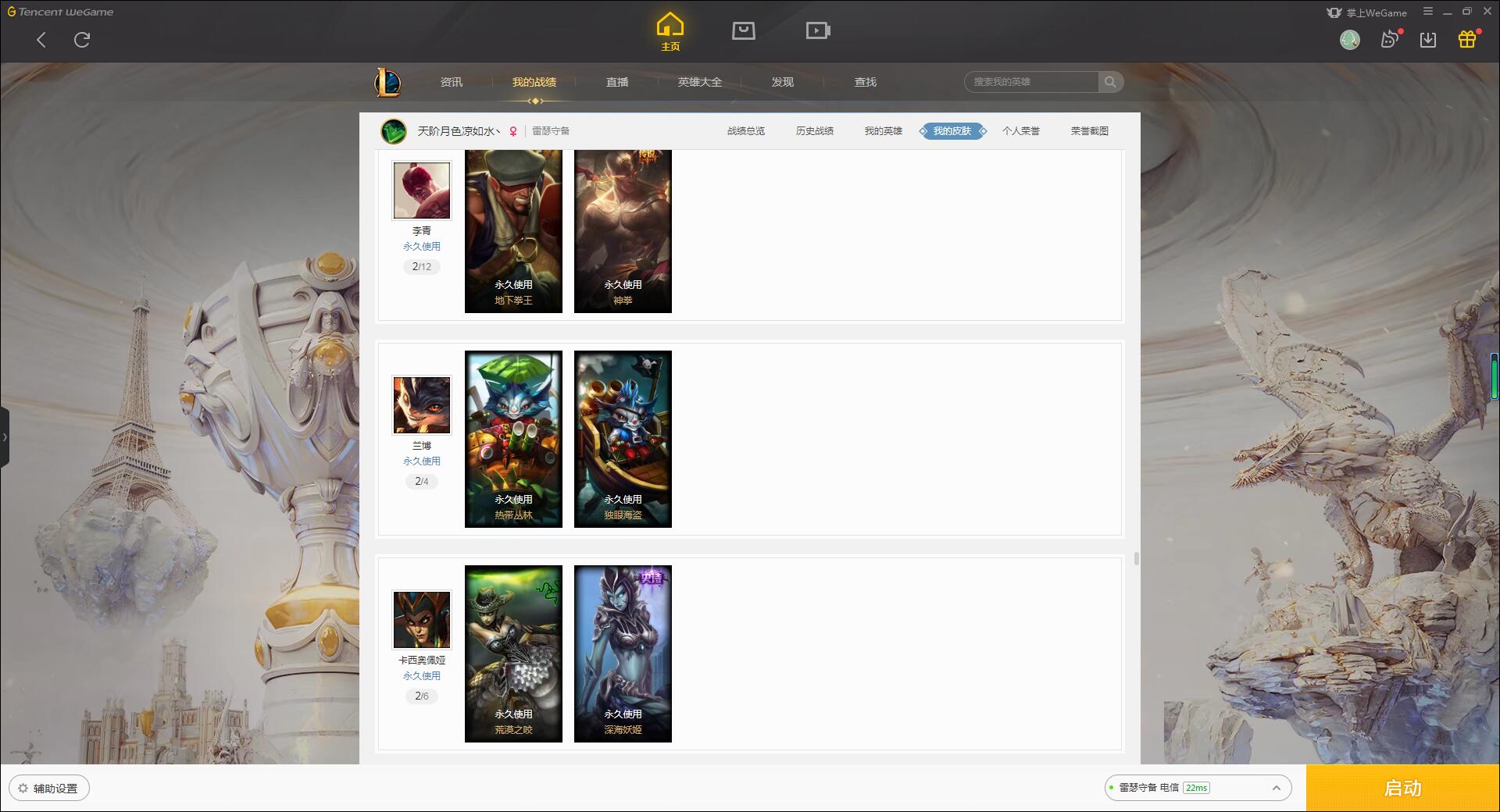Click 兰博 champion portrait
Screen dimensions: 1500x812
(422, 405)
